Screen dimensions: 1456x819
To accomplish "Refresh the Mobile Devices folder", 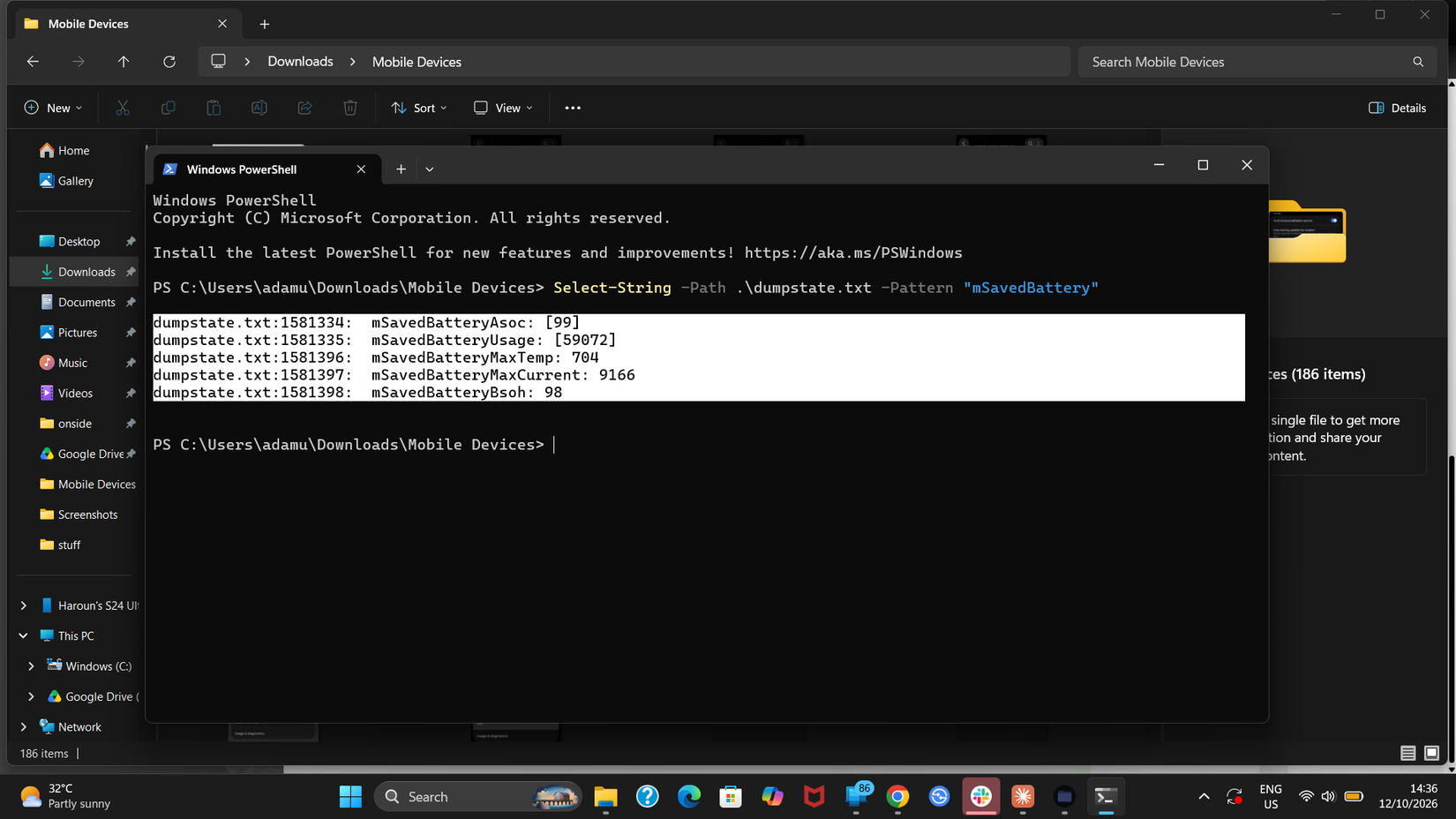I will pyautogui.click(x=169, y=62).
